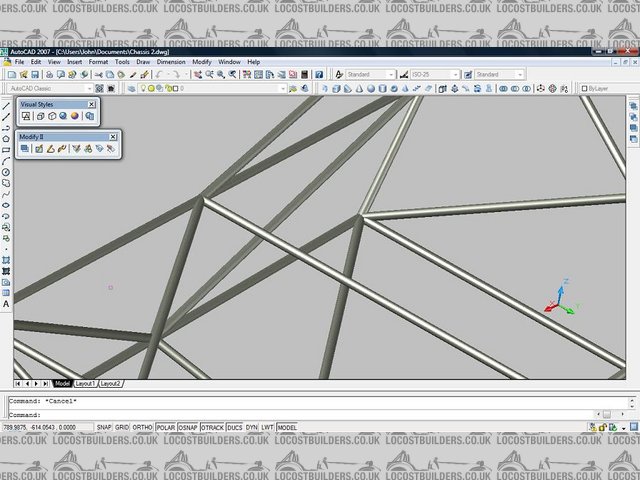Screen dimensions: 640x480
Task: Select the Polygon draw tool
Action: click(6, 138)
